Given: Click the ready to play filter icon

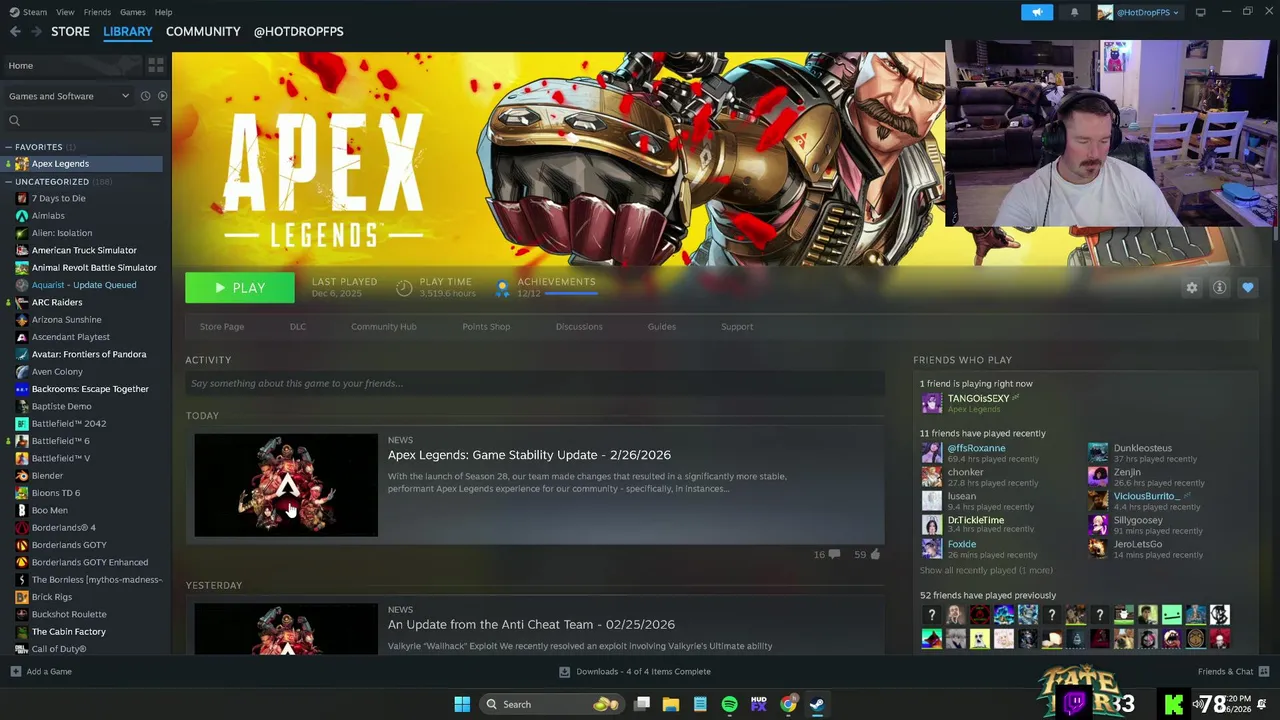Looking at the screenshot, I should pos(162,96).
